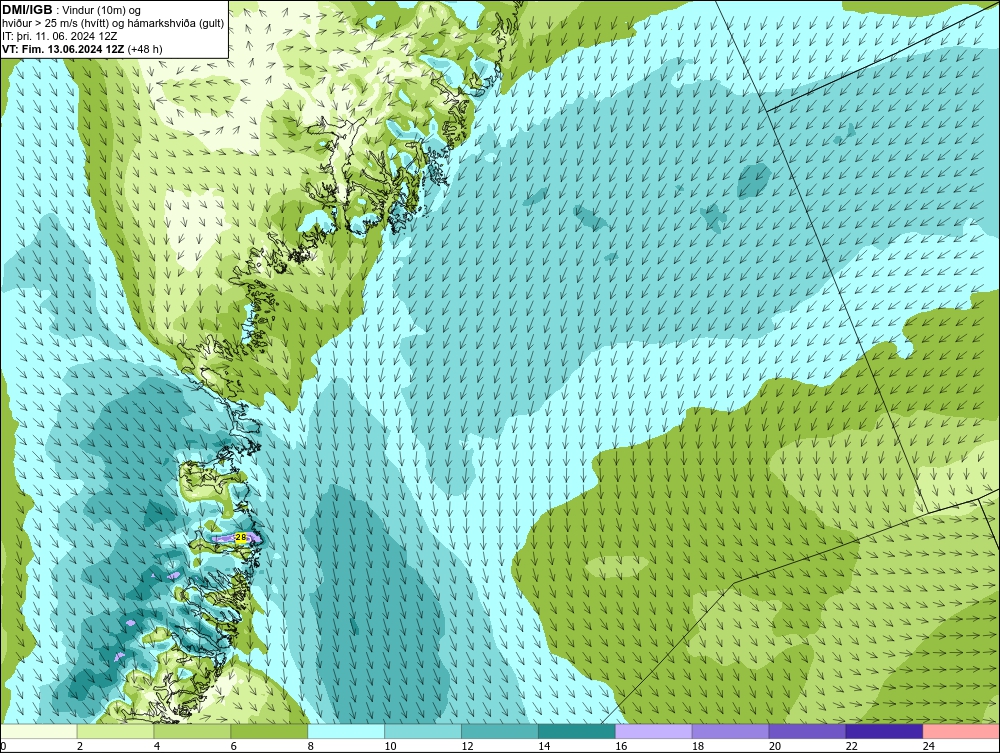Click the 8–10 m/s pale cyan legend swatch
The image size is (1000, 753).
[346, 731]
